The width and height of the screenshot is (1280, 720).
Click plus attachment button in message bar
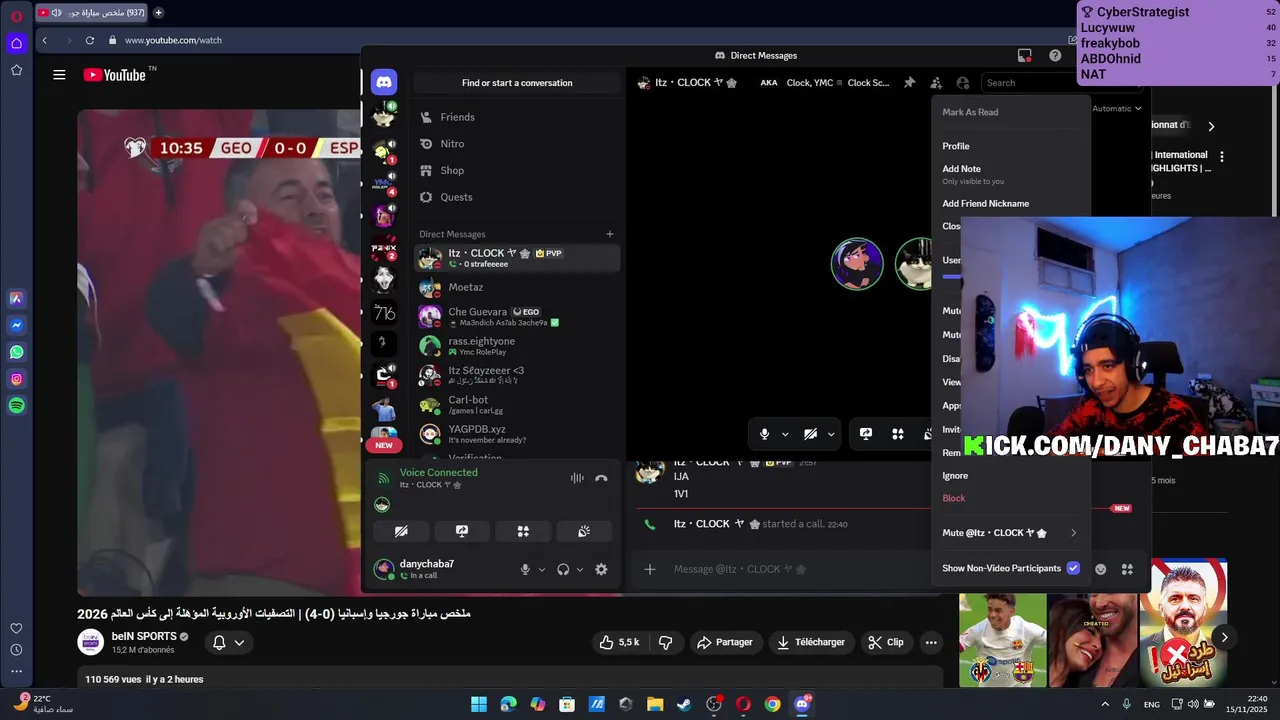650,569
